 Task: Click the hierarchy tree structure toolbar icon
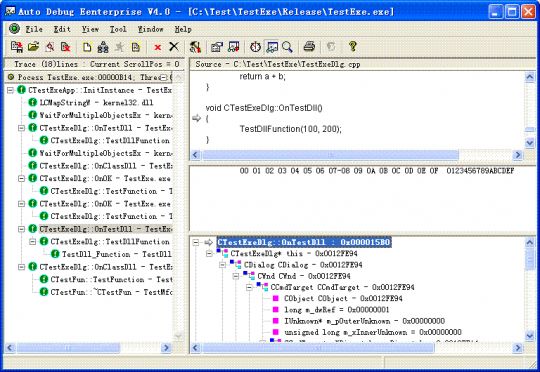tap(103, 46)
